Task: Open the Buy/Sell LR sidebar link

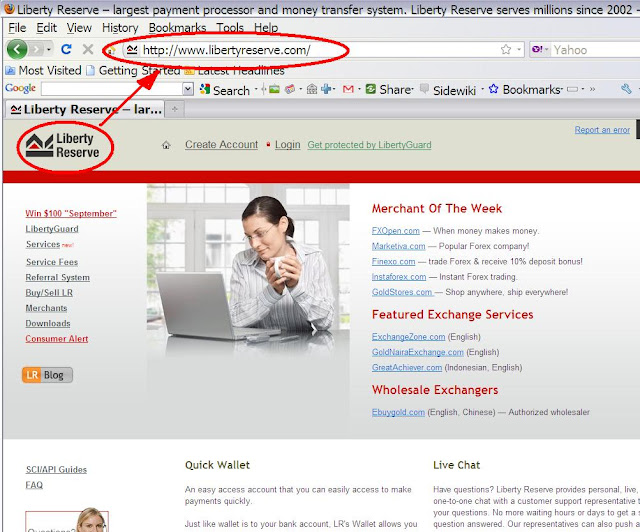Action: pos(49,293)
